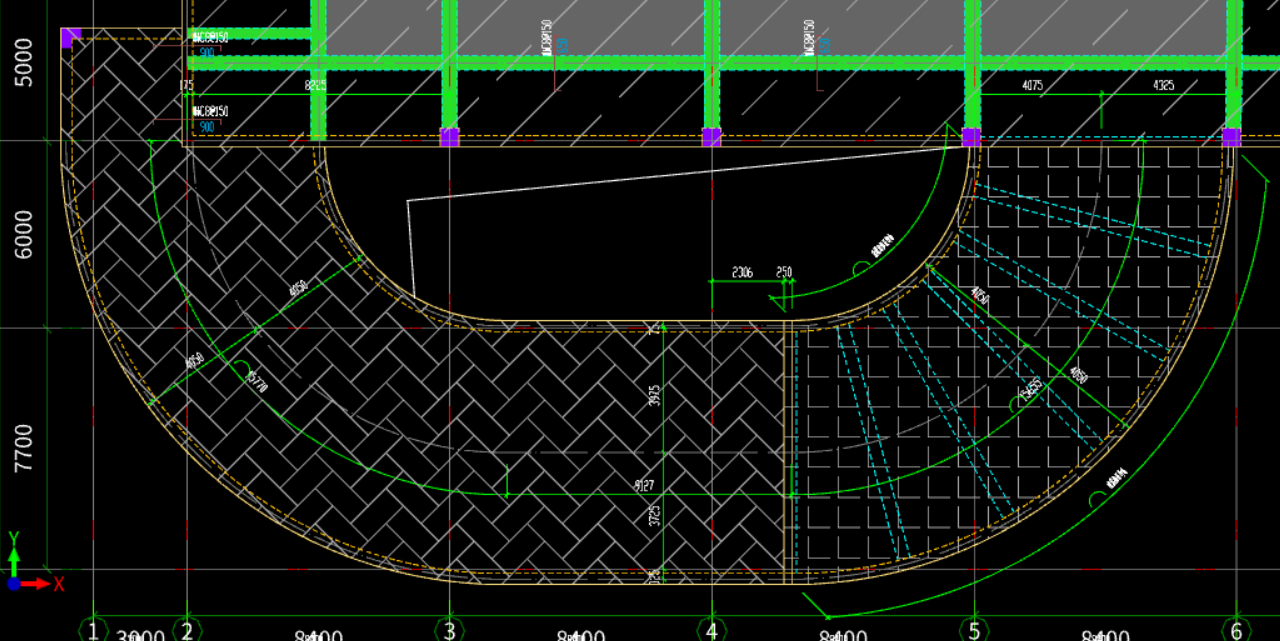Select the purple column at top-left corner

click(x=70, y=38)
